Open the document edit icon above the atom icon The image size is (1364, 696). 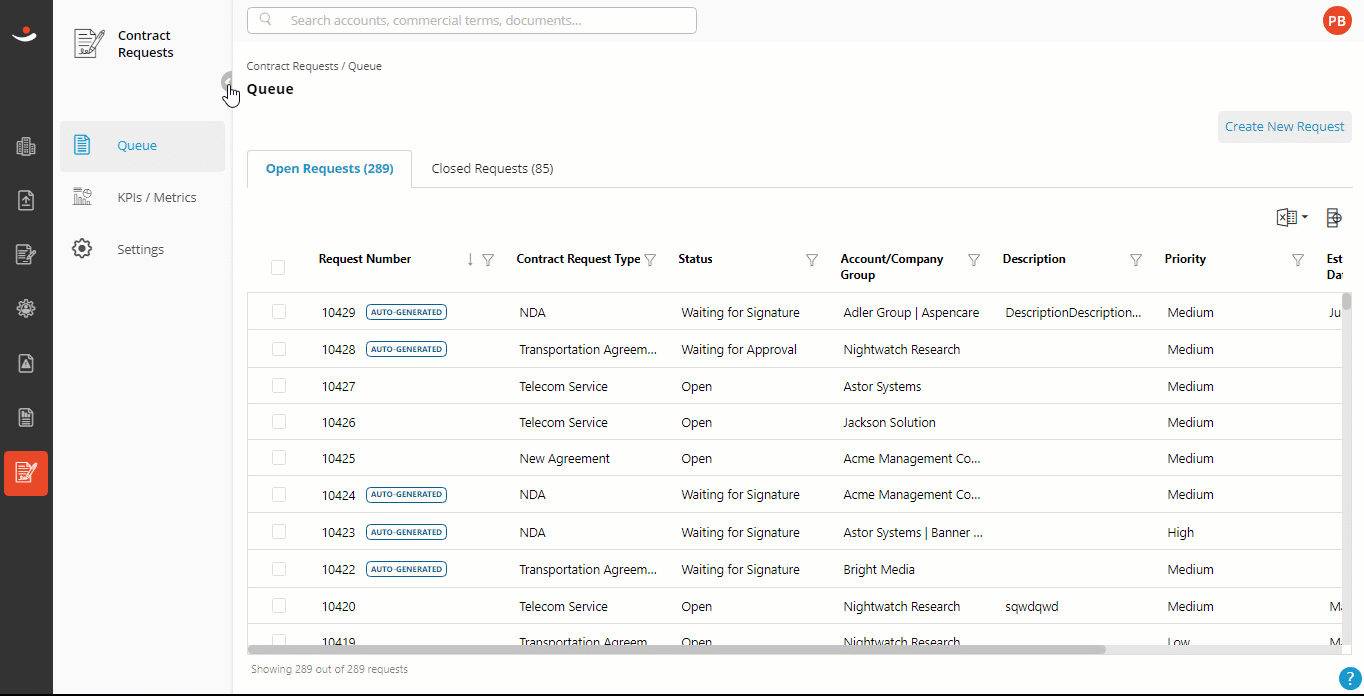pyautogui.click(x=26, y=254)
